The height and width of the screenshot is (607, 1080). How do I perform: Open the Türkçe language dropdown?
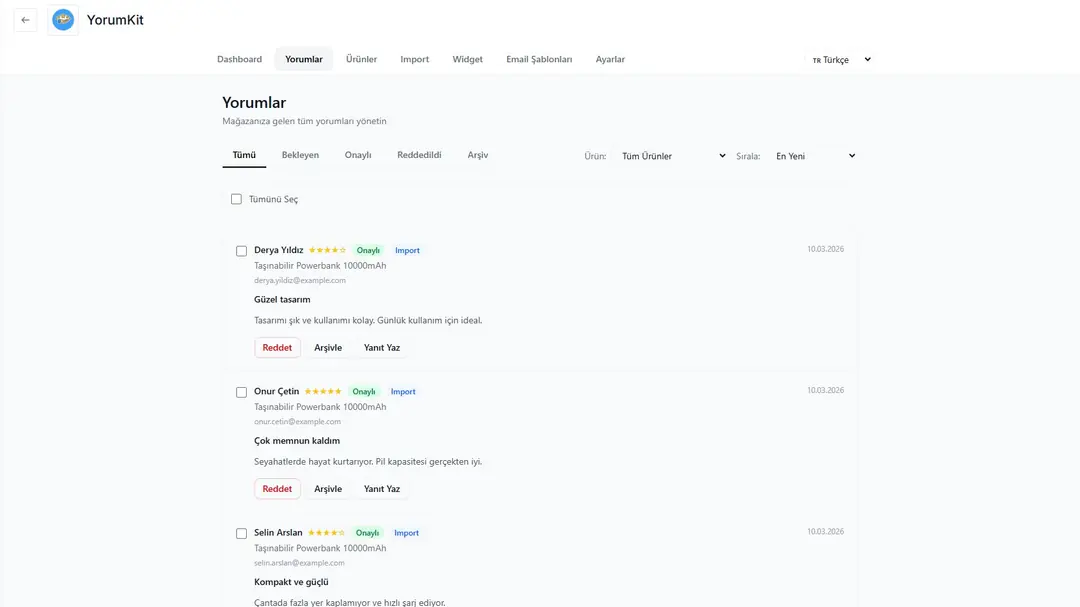point(840,60)
